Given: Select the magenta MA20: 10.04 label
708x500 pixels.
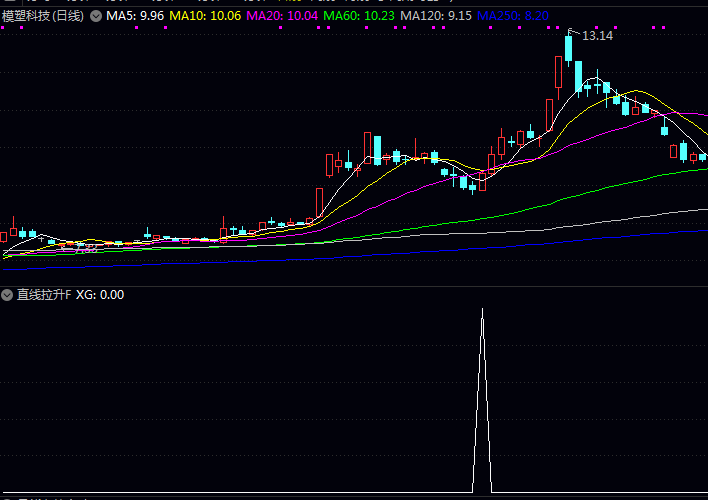Looking at the screenshot, I should pyautogui.click(x=282, y=16).
